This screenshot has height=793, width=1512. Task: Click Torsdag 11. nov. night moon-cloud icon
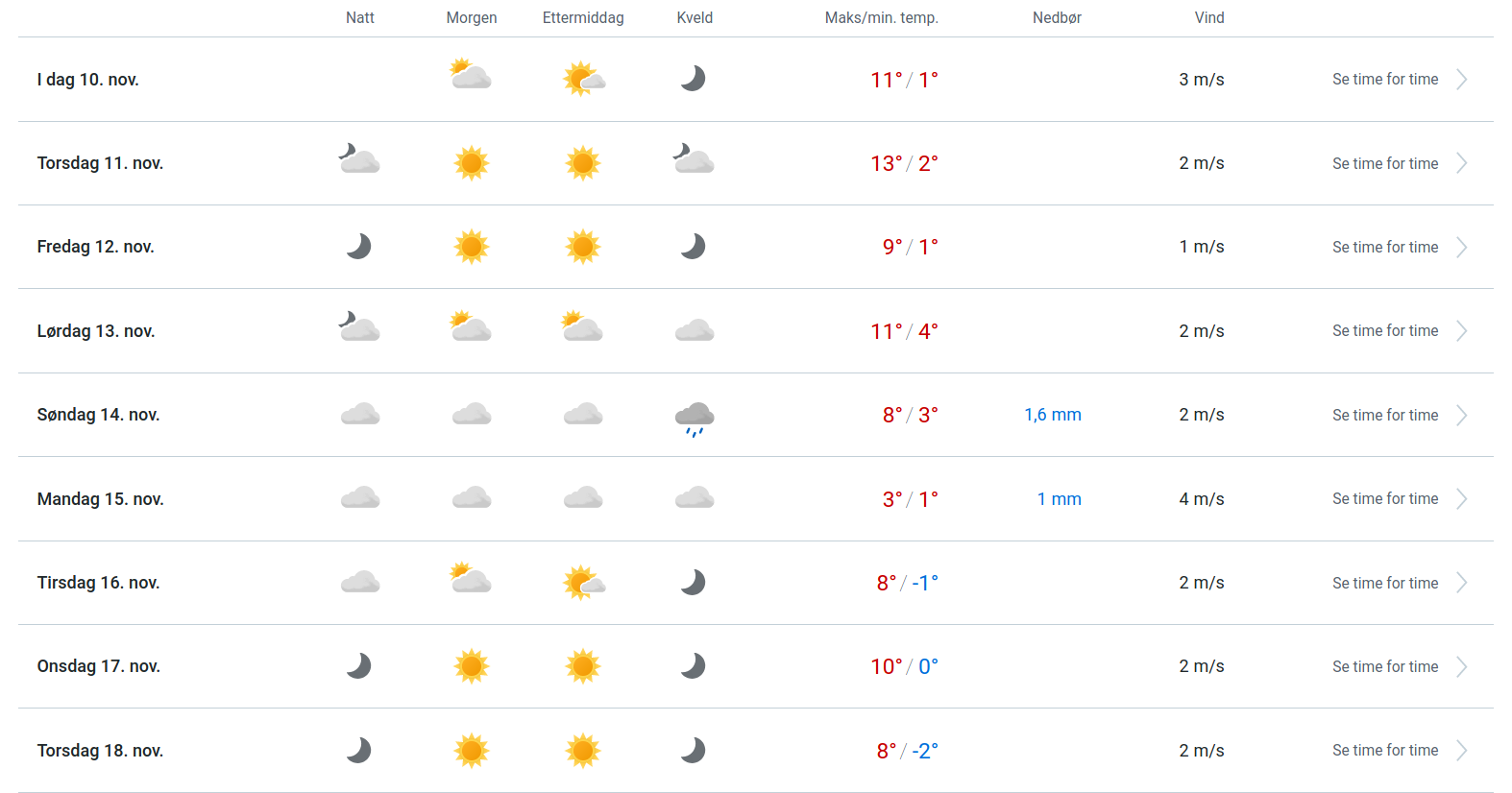[359, 159]
